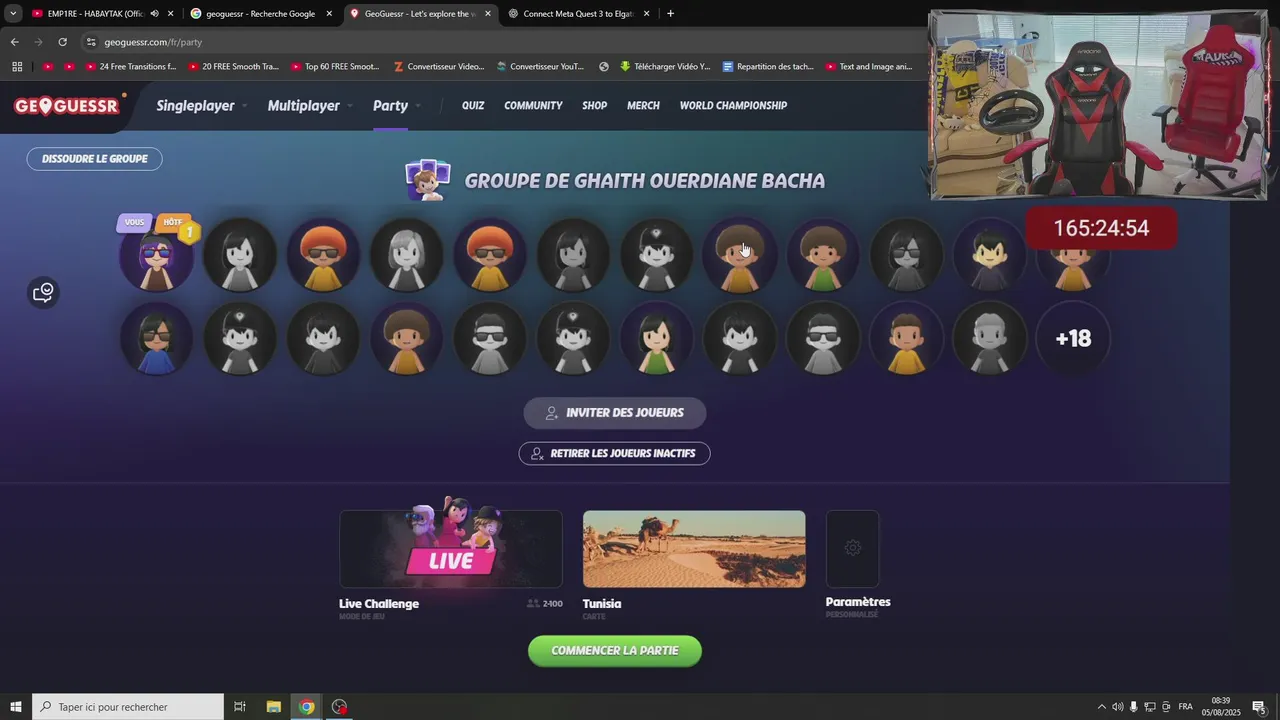Screen dimensions: 1280x720
Task: Click the OBS icon in the taskbar
Action: (340, 707)
